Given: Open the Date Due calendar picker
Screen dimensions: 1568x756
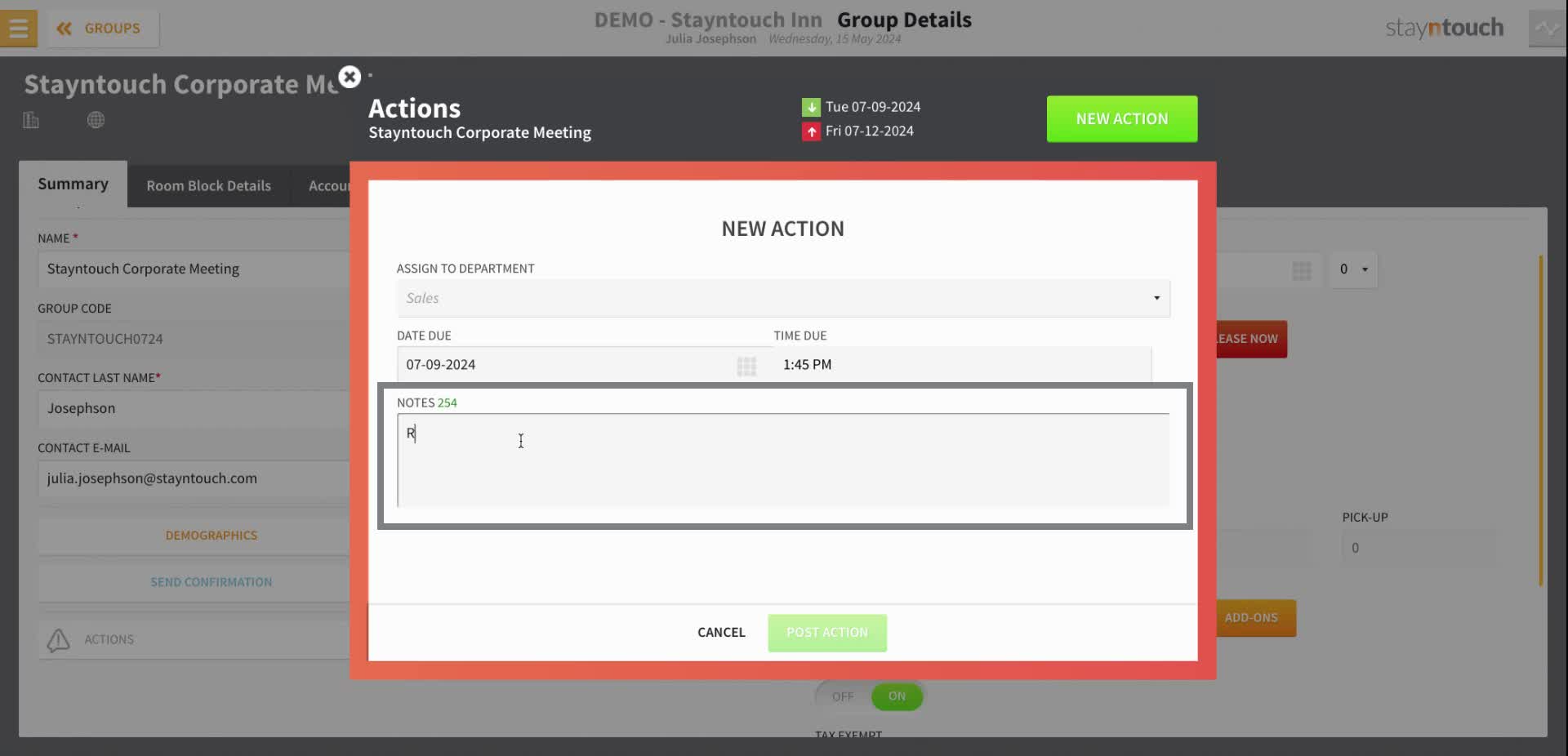Looking at the screenshot, I should [x=746, y=367].
